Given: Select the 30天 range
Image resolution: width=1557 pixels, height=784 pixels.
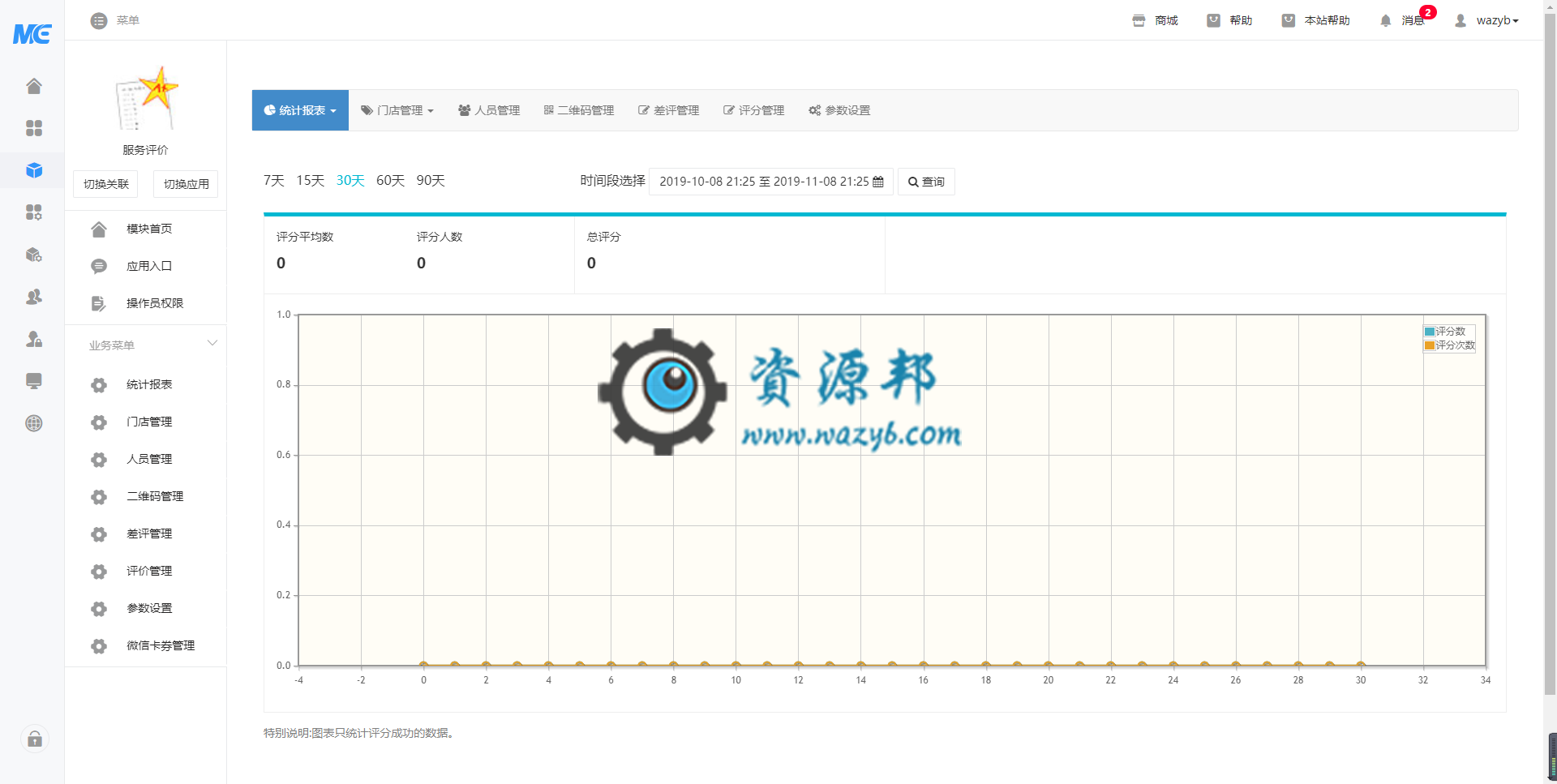Looking at the screenshot, I should pos(350,180).
